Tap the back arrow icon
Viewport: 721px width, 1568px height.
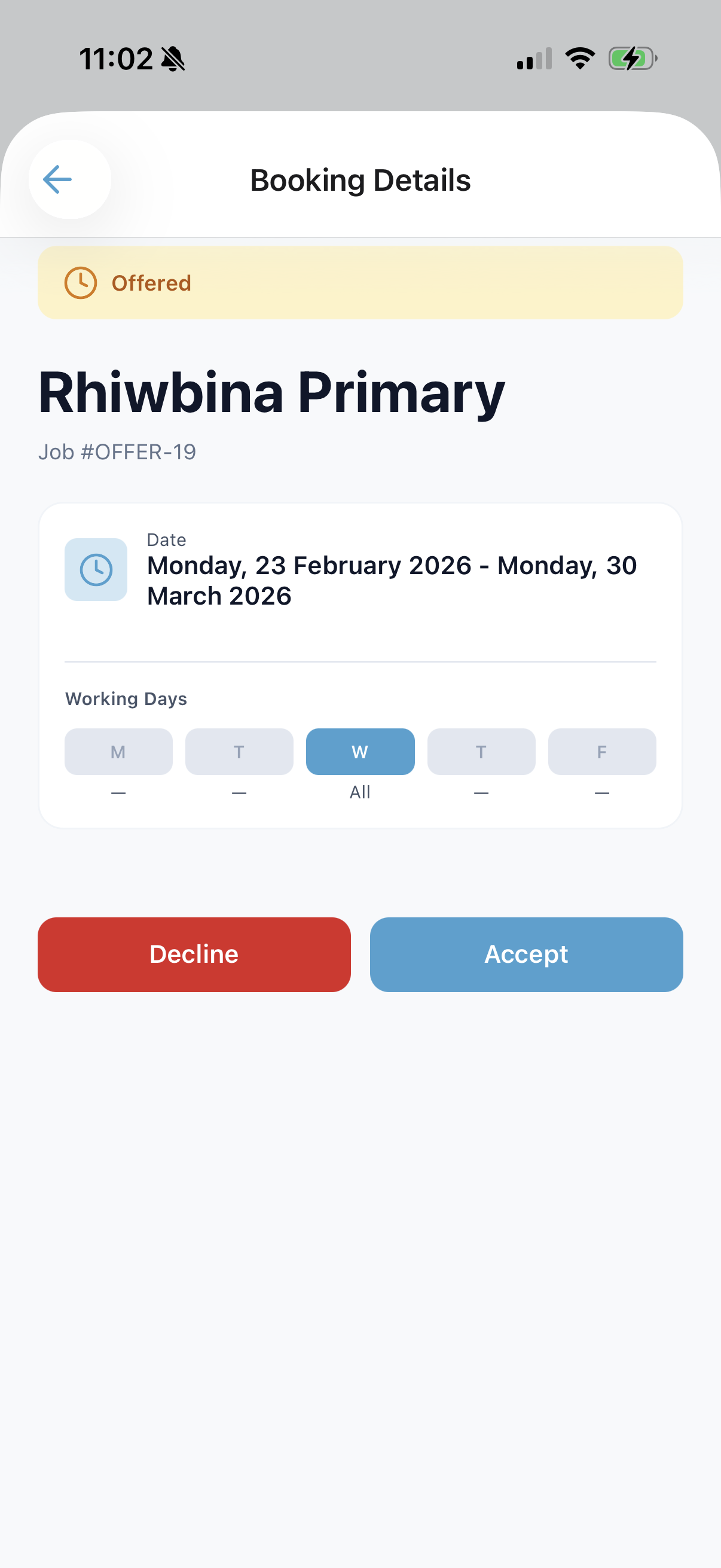[58, 179]
